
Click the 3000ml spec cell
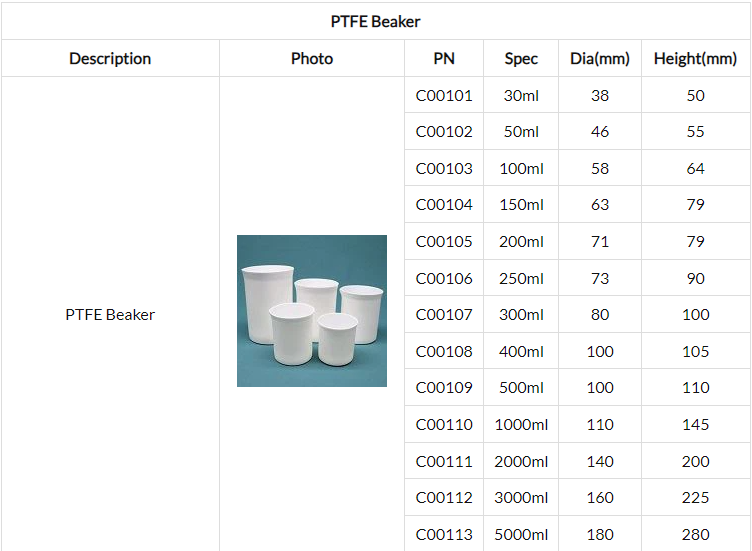pos(521,498)
